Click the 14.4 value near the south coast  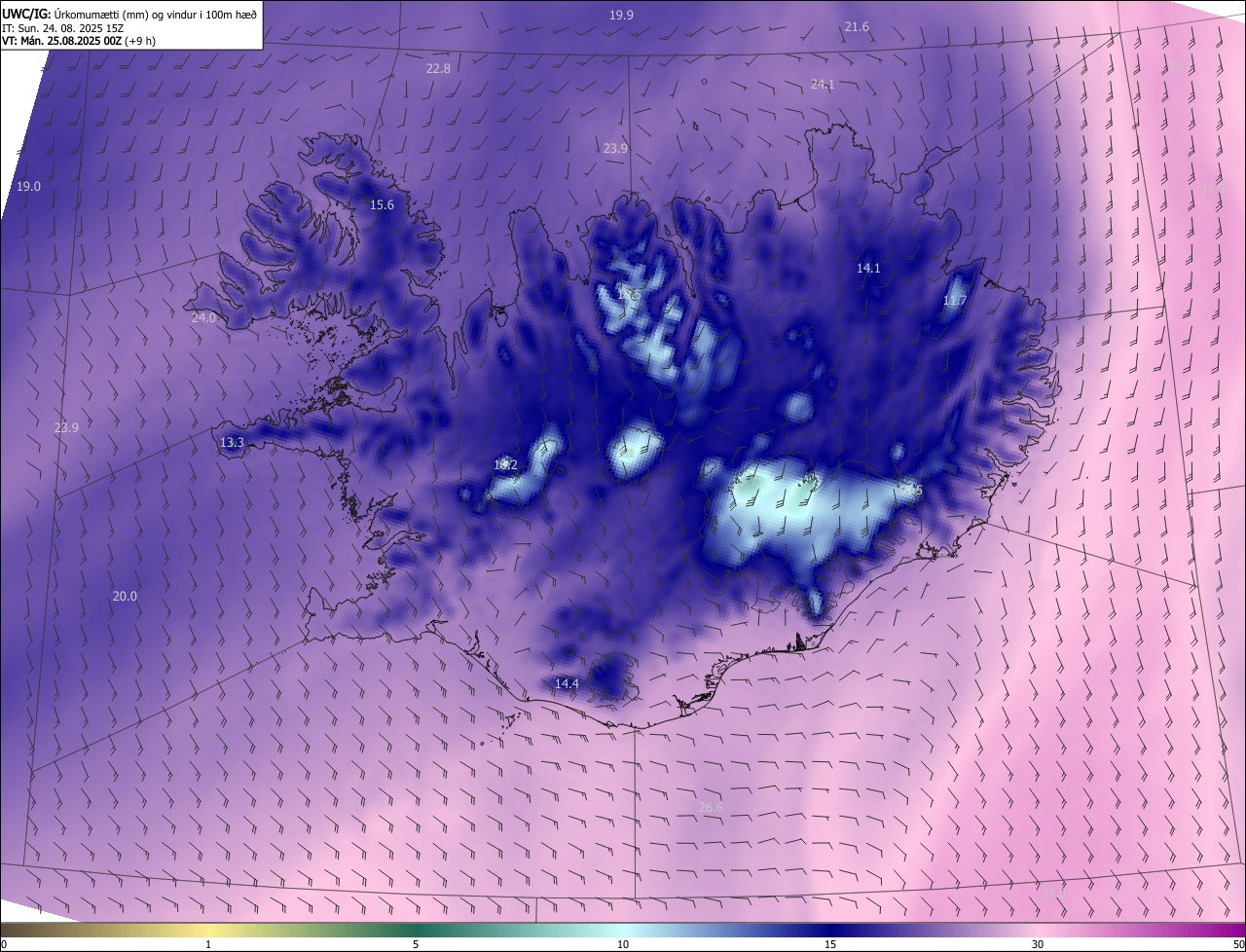click(567, 683)
